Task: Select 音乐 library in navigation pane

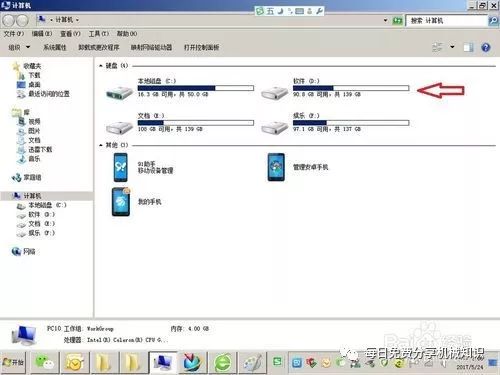Action: pyautogui.click(x=29, y=159)
